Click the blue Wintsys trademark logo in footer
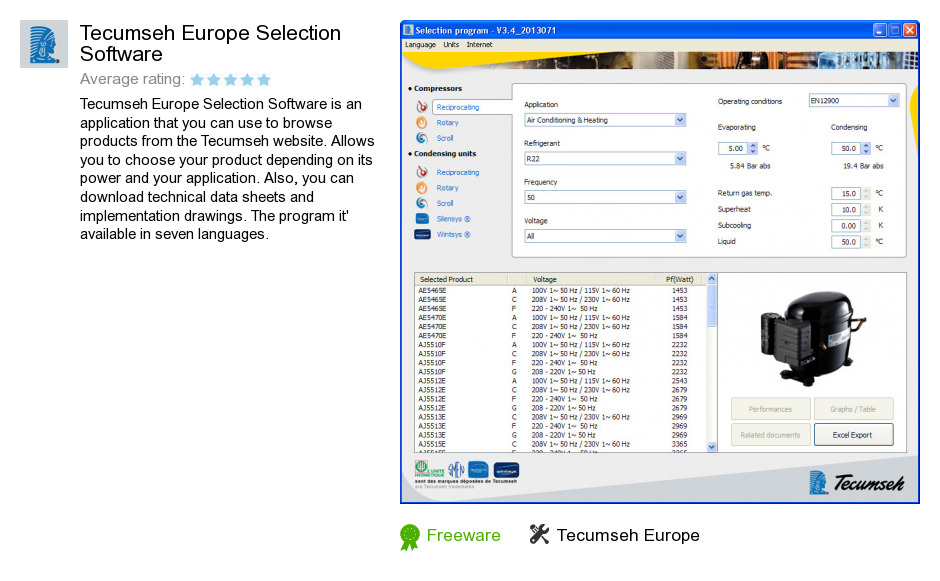Viewport: 940px width, 581px height. [x=506, y=470]
